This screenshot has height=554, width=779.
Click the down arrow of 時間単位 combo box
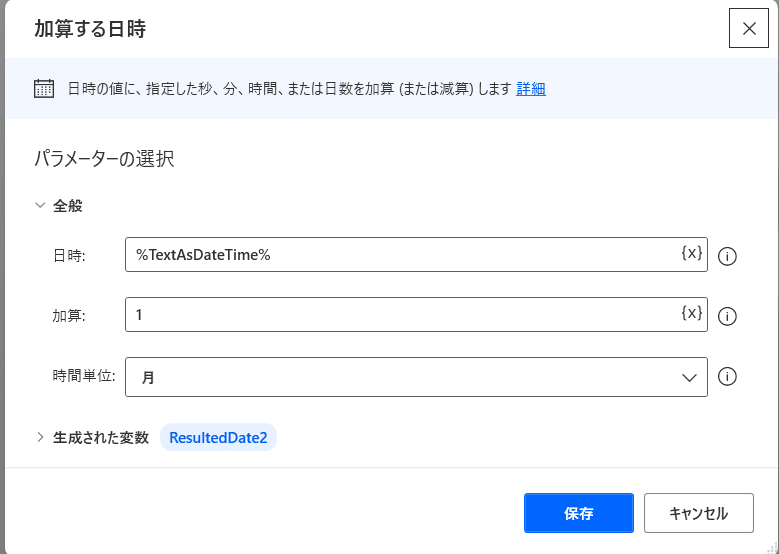(x=689, y=378)
